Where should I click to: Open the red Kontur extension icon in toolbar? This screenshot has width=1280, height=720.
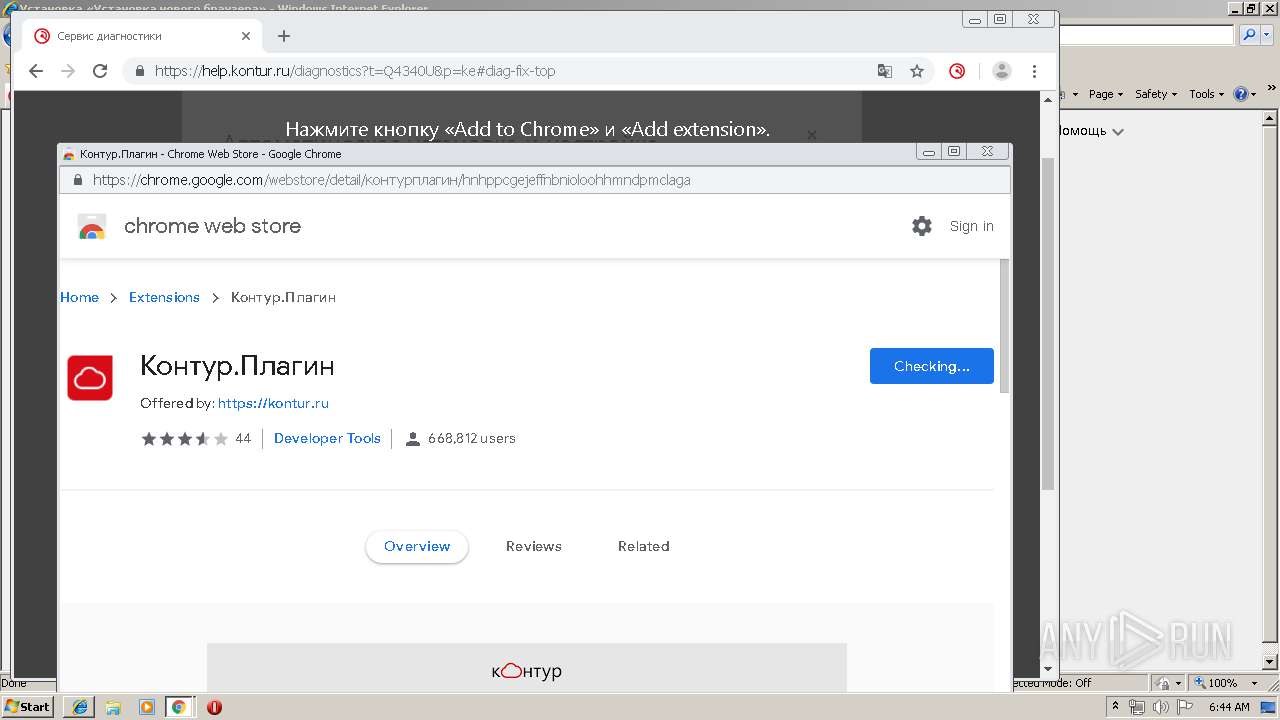click(957, 71)
